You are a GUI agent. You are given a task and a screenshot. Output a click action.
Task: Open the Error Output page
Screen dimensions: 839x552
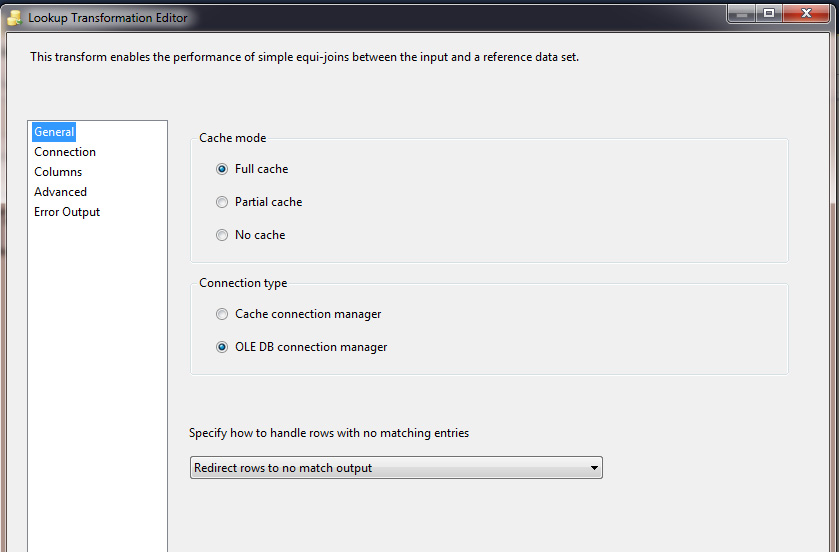67,212
